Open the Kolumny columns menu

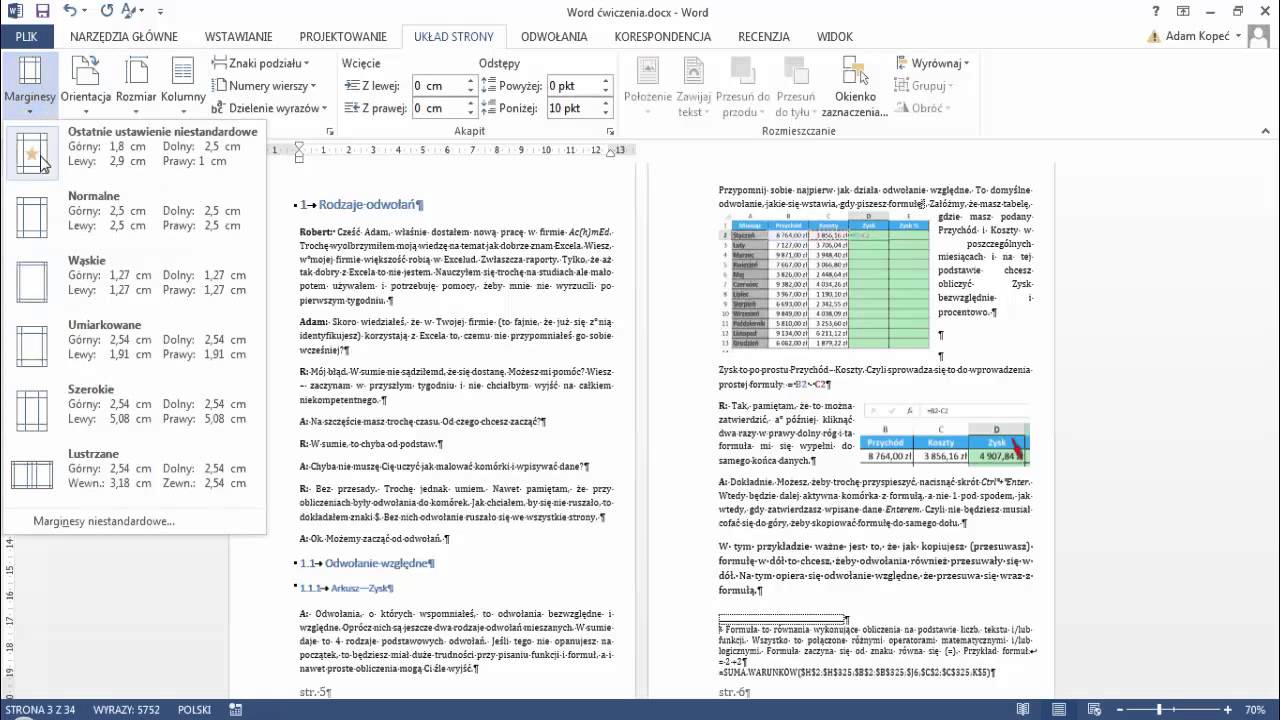183,84
